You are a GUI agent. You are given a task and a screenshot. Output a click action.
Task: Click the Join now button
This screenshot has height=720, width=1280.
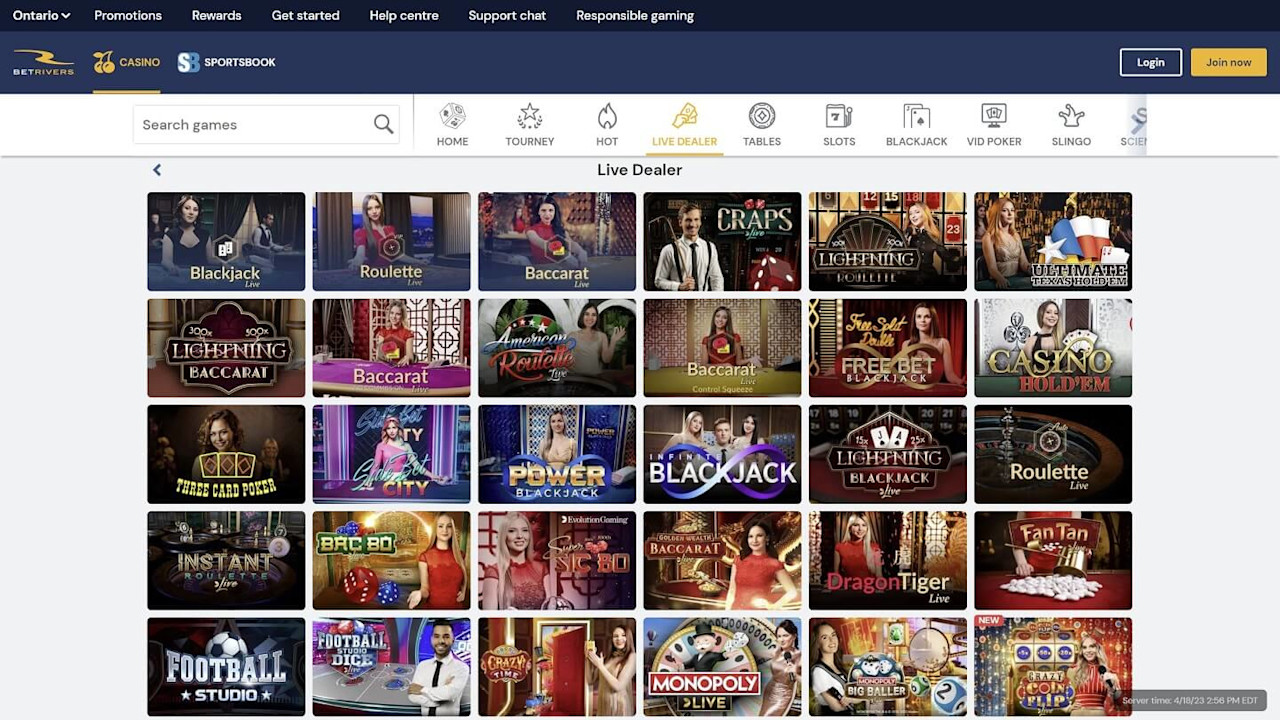pyautogui.click(x=1228, y=62)
